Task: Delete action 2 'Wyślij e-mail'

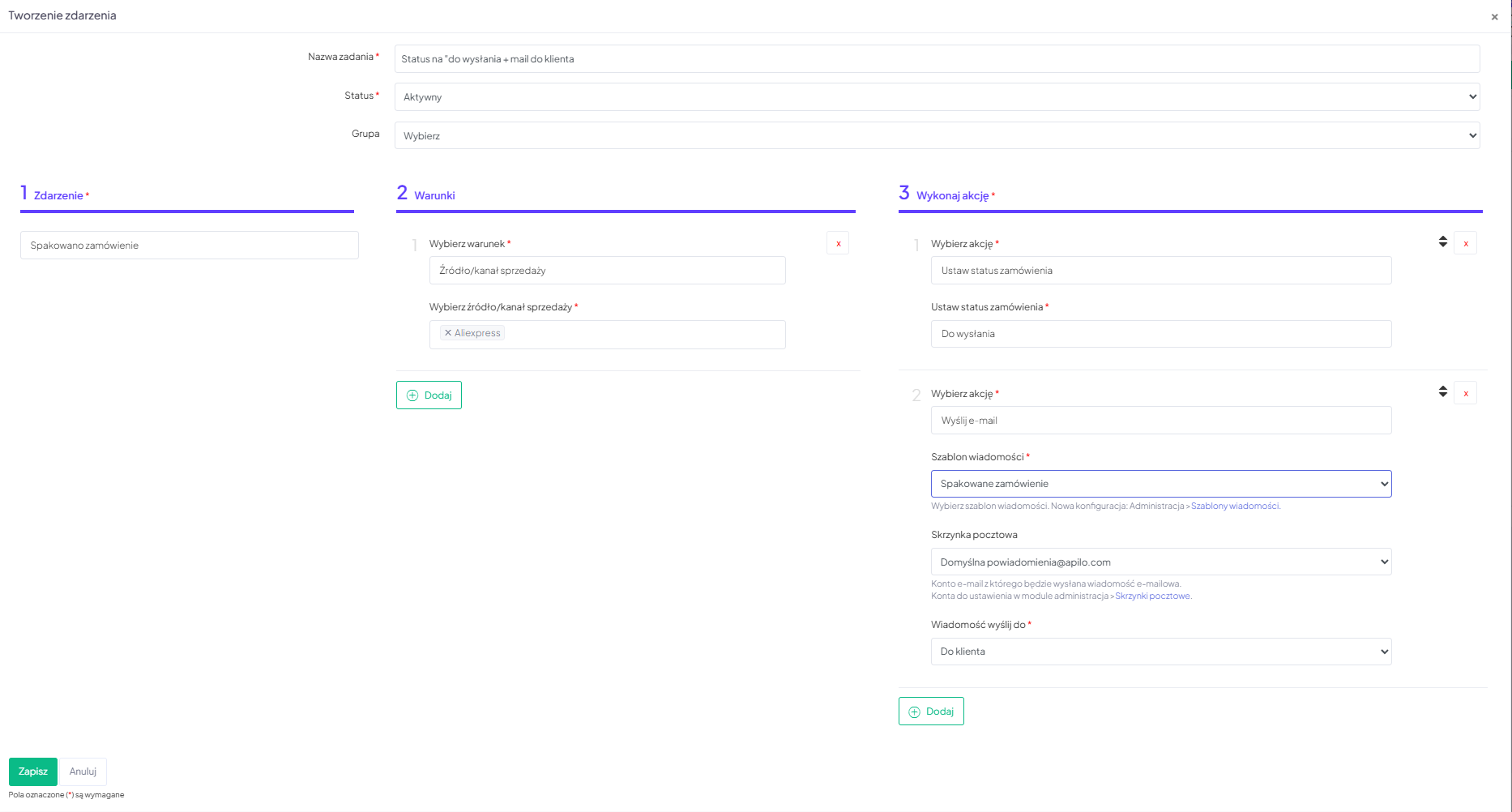Action: pos(1465,394)
